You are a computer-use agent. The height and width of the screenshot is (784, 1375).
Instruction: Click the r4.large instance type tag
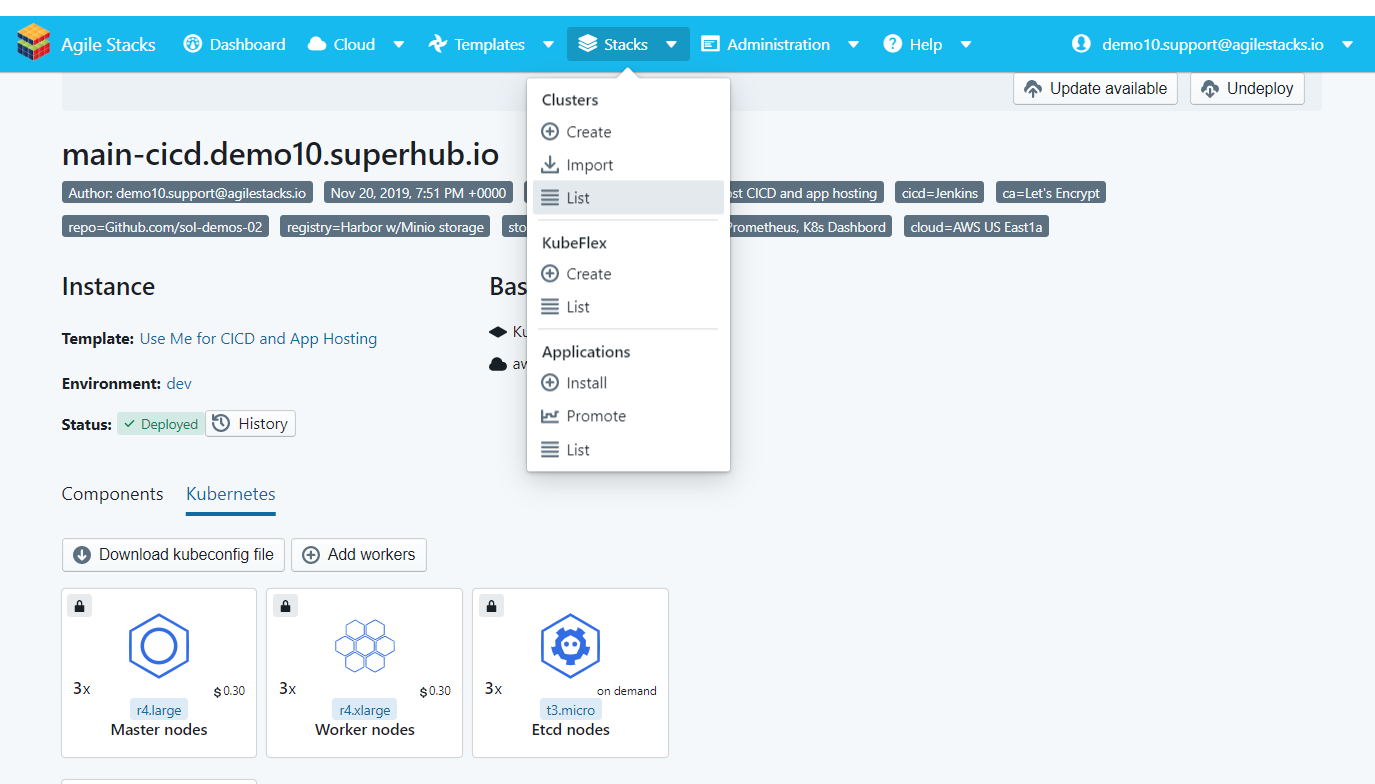pyautogui.click(x=159, y=710)
